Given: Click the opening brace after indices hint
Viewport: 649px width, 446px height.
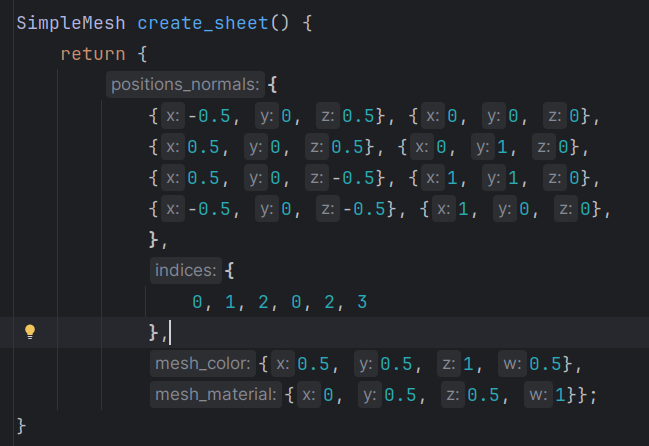Looking at the screenshot, I should point(229,270).
